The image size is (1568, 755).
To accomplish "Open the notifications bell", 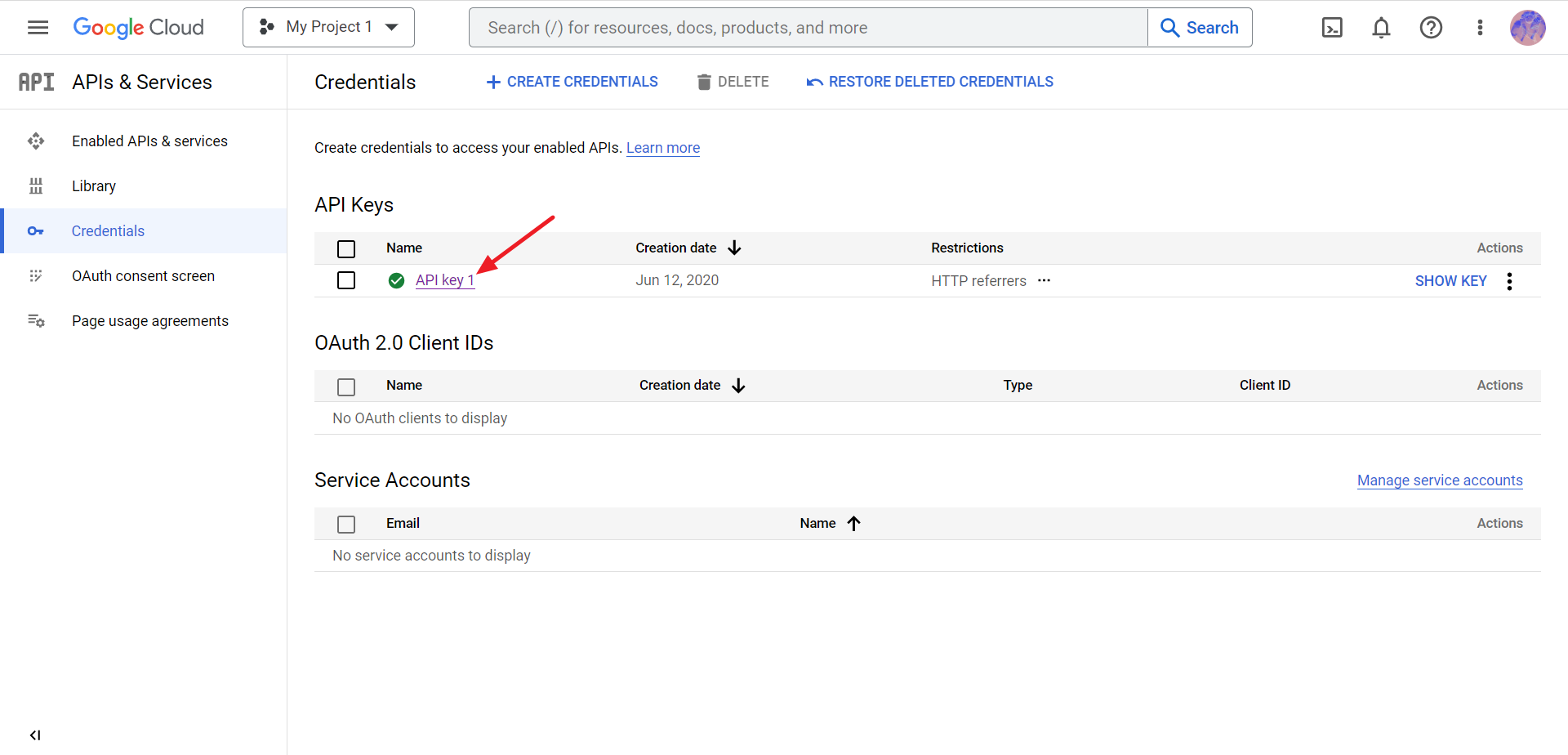I will [x=1381, y=28].
